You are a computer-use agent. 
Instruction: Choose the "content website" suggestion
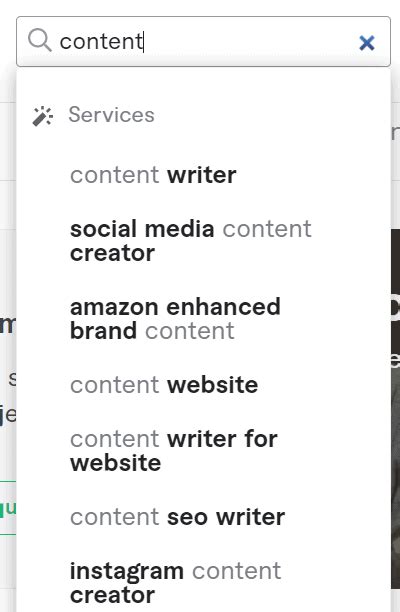pos(164,385)
